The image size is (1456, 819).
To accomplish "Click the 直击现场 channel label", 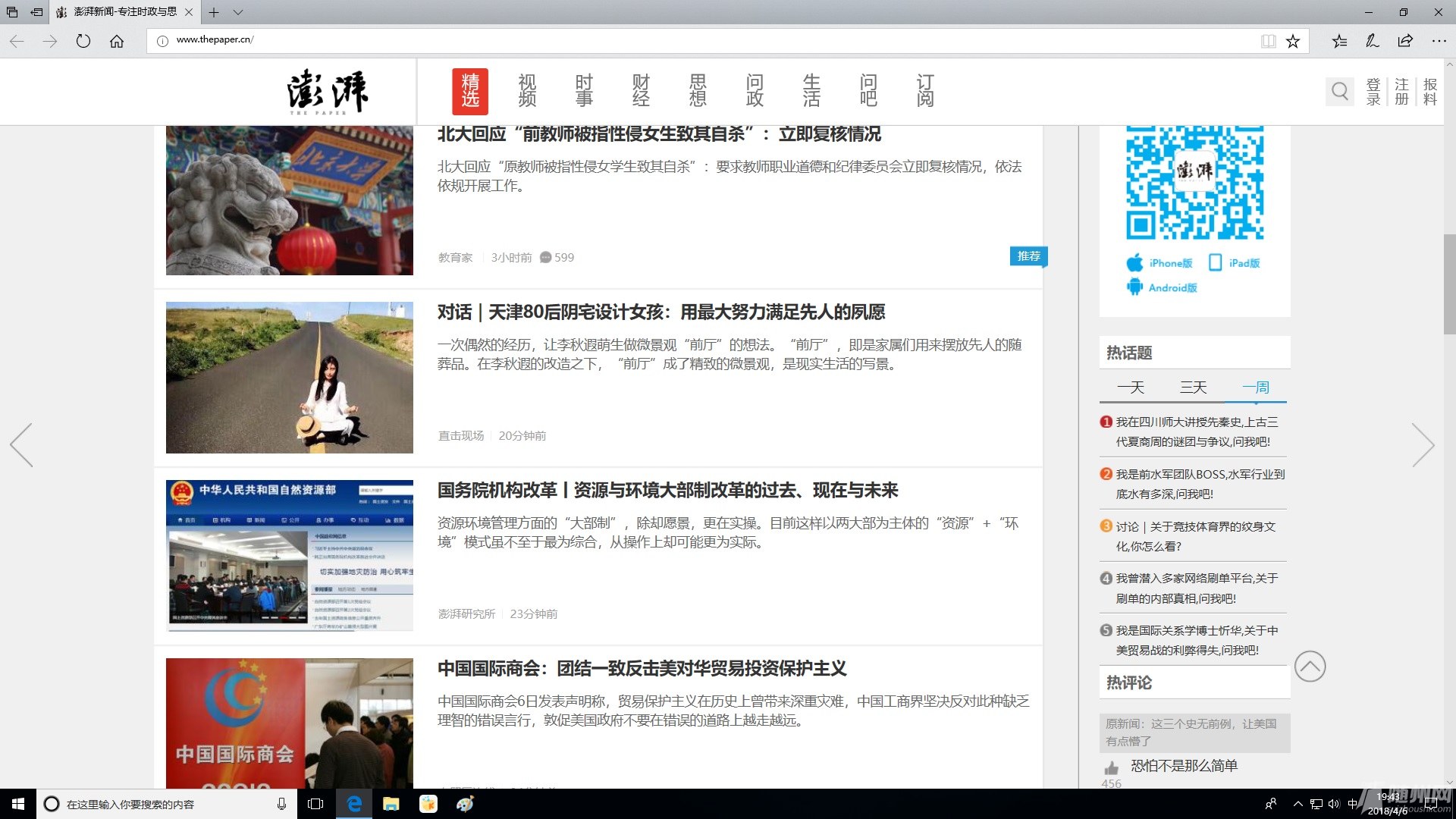I will [460, 436].
